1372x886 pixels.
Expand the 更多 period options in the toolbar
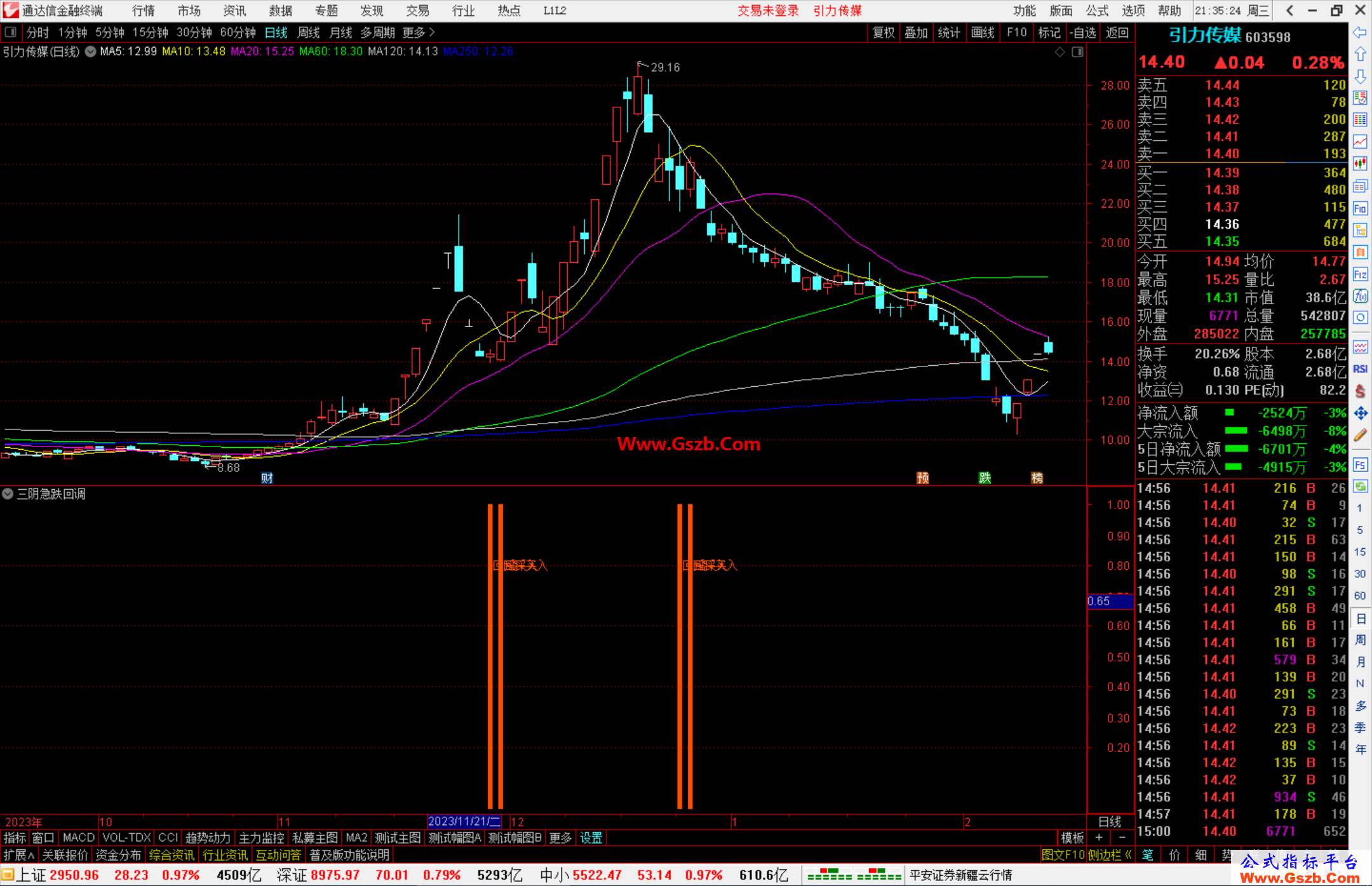[419, 32]
